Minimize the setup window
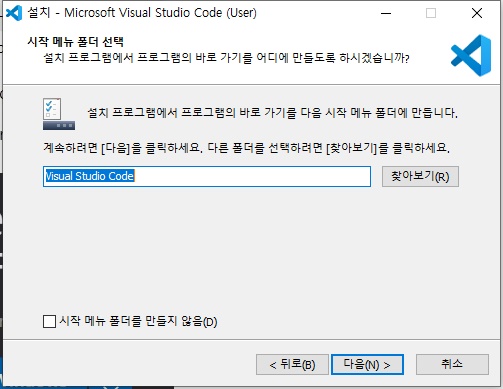 pos(386,13)
